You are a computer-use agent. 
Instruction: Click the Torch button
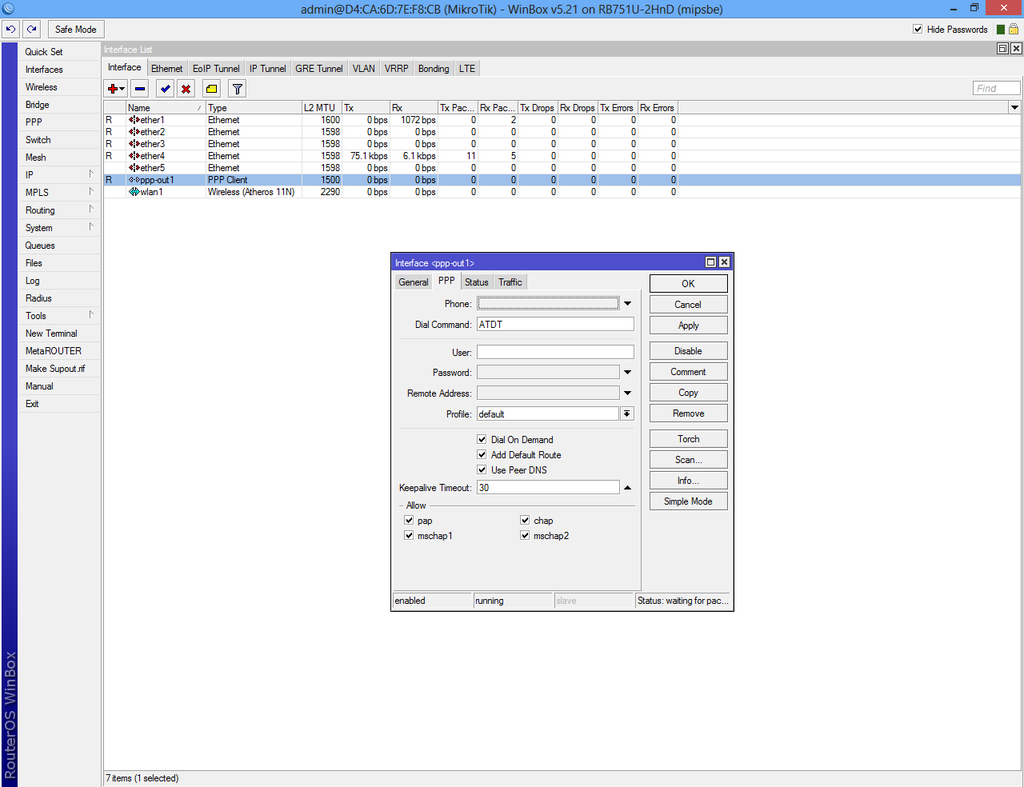[x=687, y=438]
